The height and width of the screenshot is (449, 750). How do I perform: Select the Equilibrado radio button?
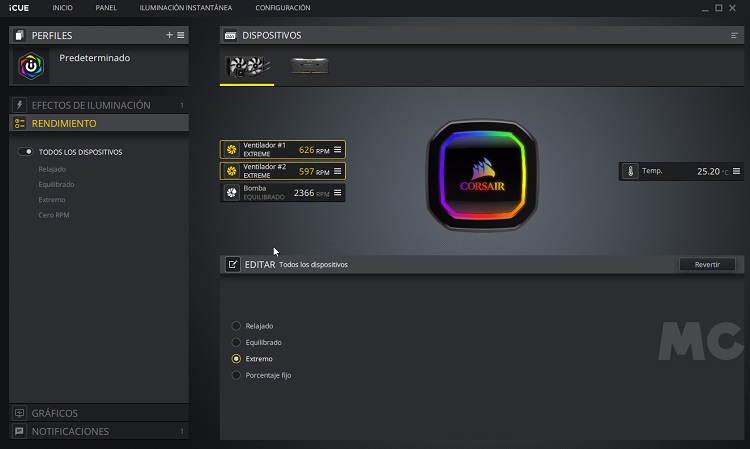pos(236,342)
